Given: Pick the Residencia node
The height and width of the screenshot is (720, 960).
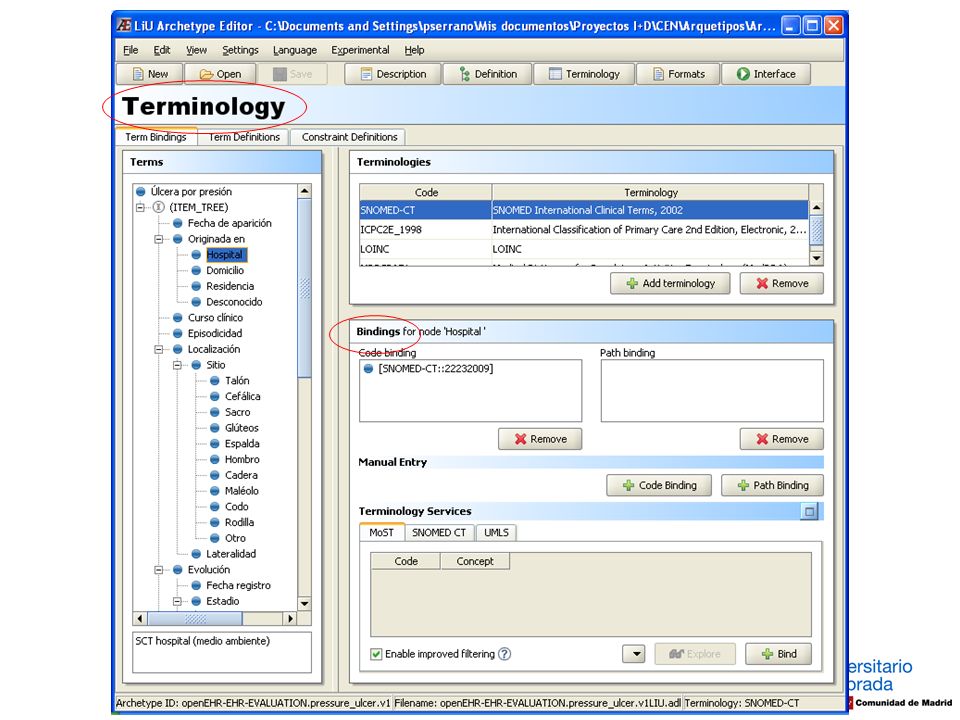Looking at the screenshot, I should coord(230,286).
